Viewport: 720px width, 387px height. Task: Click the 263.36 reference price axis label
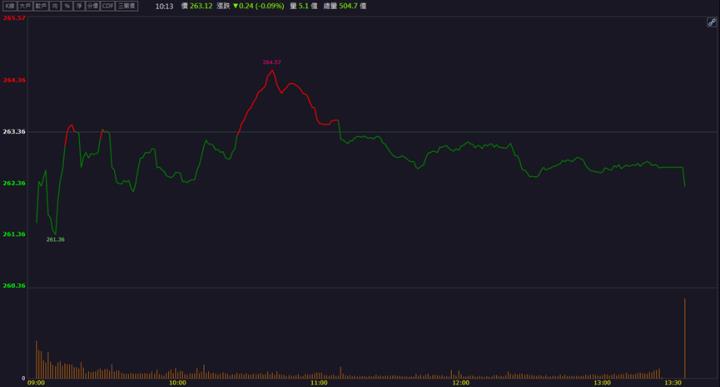[x=14, y=131]
